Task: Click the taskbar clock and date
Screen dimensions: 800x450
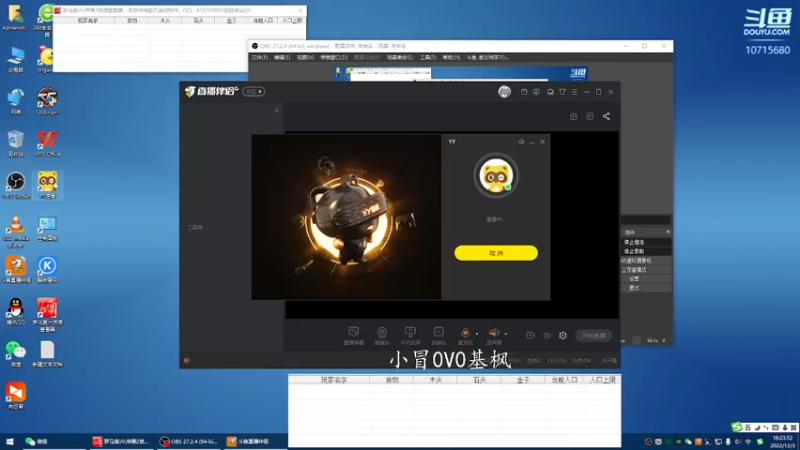Action: (x=782, y=441)
